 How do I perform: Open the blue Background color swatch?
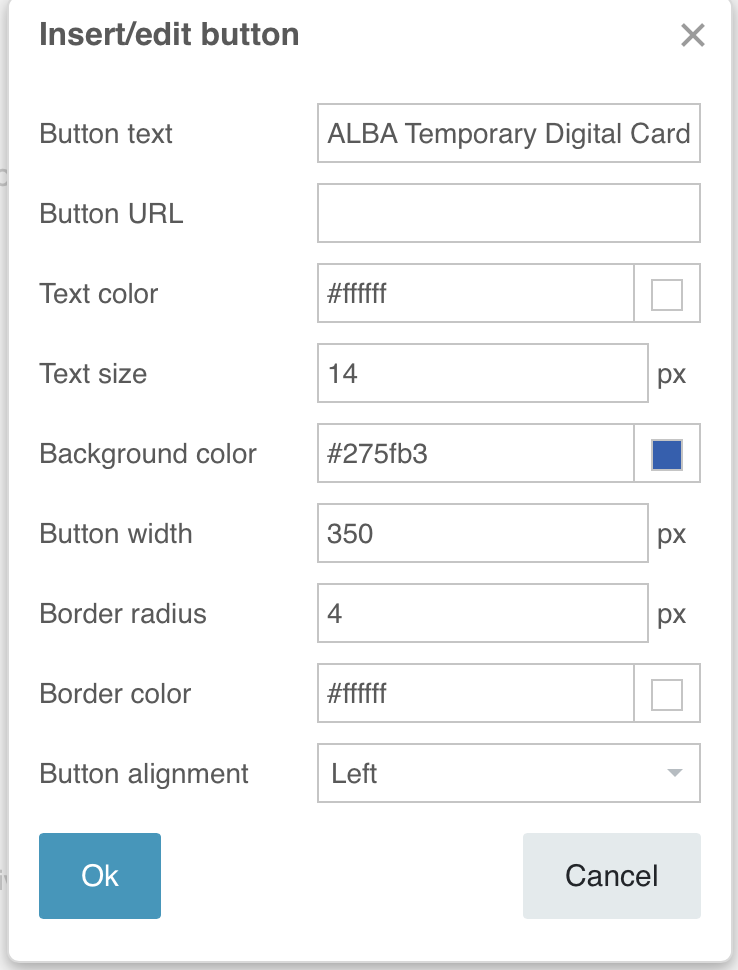tap(667, 454)
